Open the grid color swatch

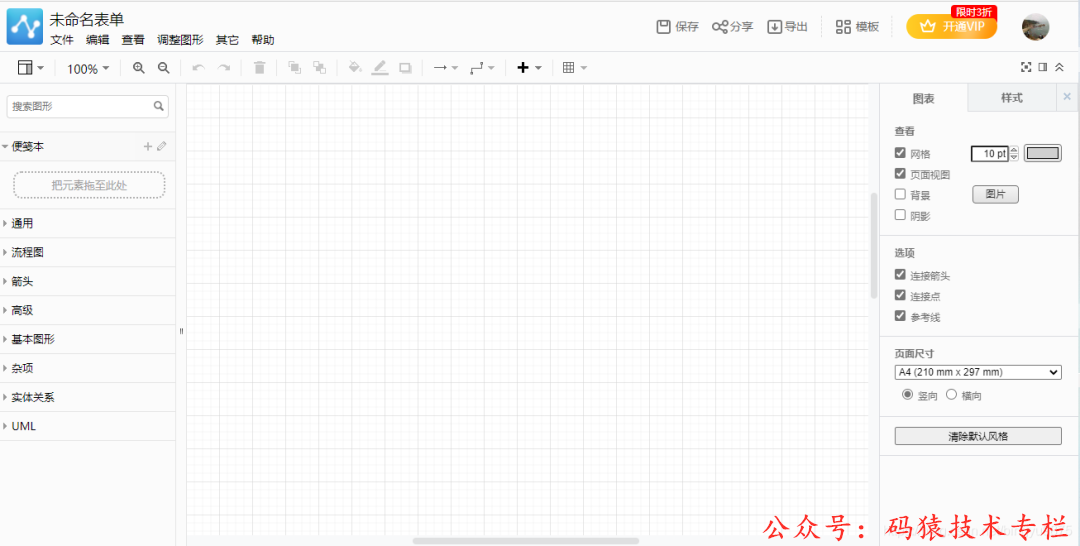tap(1043, 153)
